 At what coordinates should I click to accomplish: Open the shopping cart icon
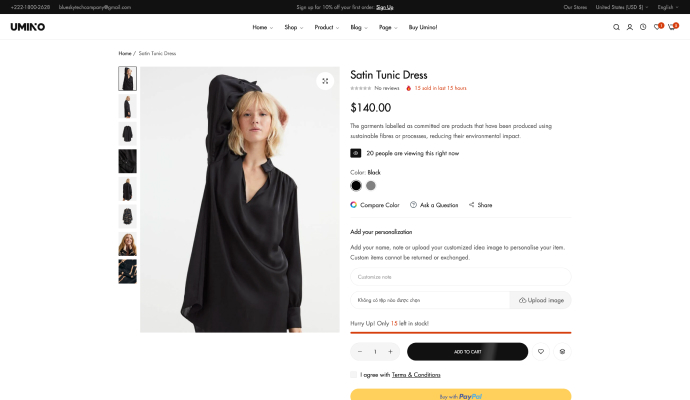[672, 27]
